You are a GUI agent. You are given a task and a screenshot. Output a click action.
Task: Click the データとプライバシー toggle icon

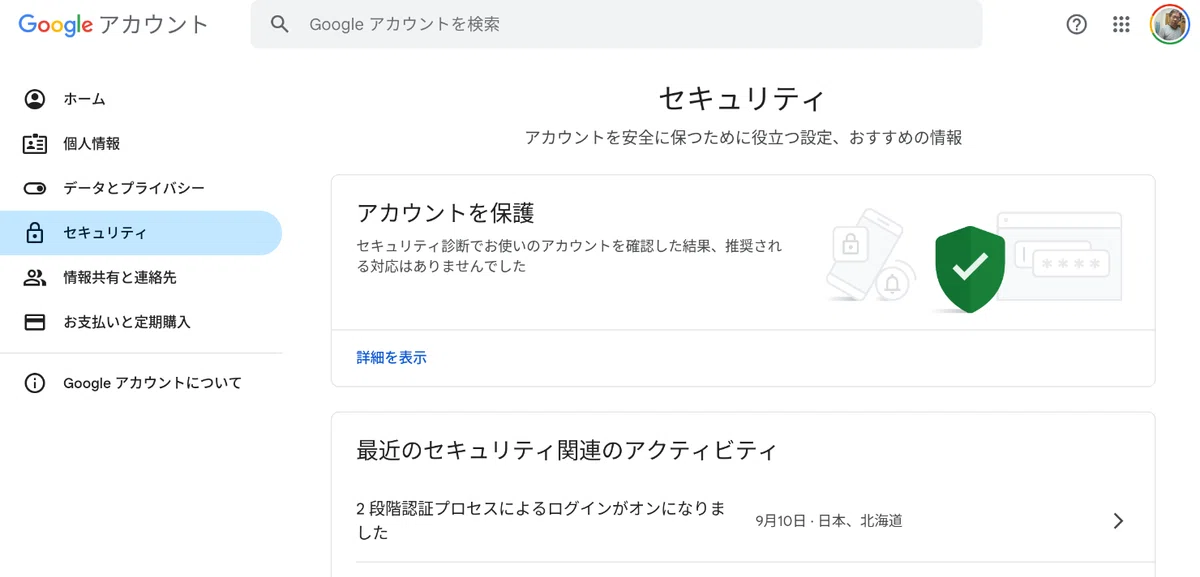(x=35, y=188)
